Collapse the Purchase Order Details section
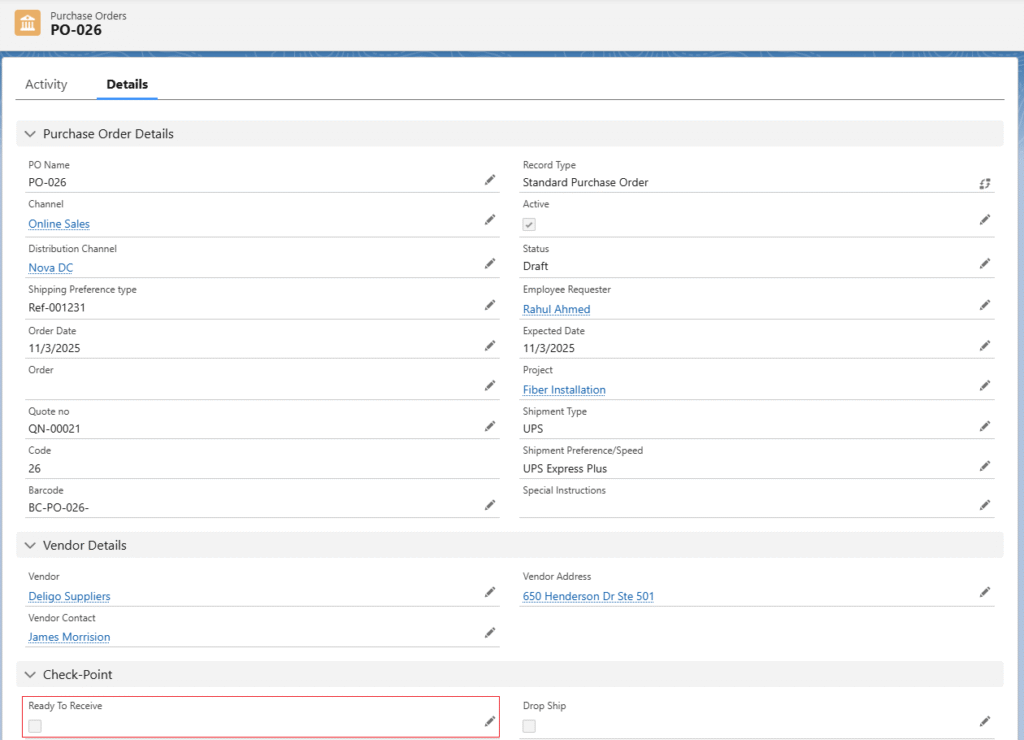1024x740 pixels. (x=30, y=134)
